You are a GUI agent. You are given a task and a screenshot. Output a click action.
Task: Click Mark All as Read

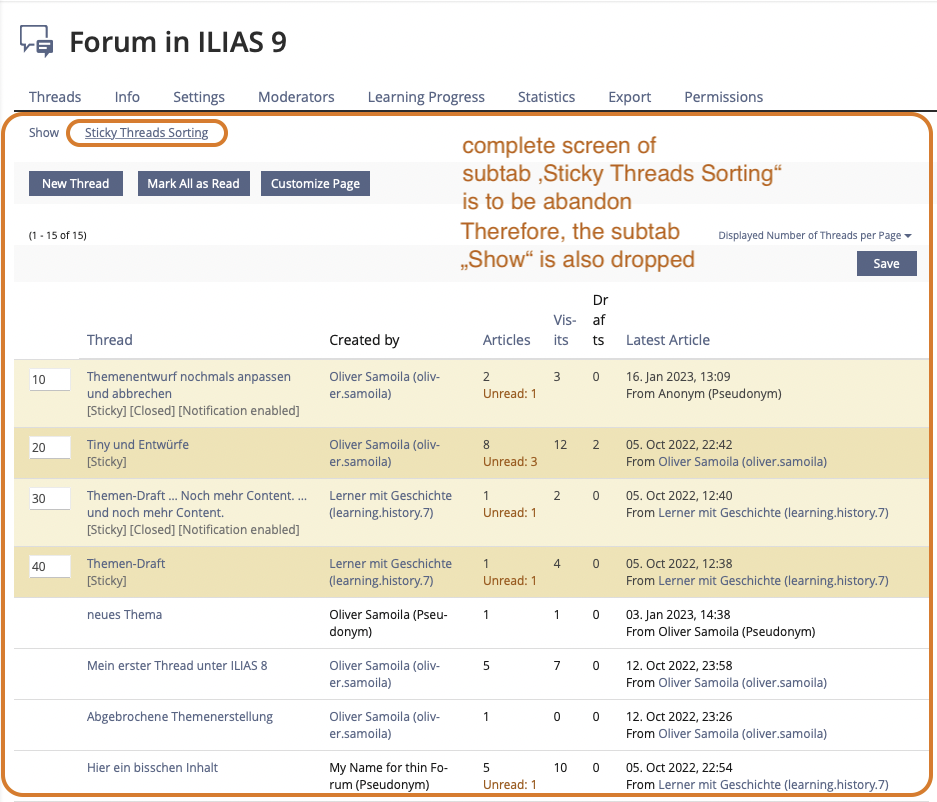point(193,184)
